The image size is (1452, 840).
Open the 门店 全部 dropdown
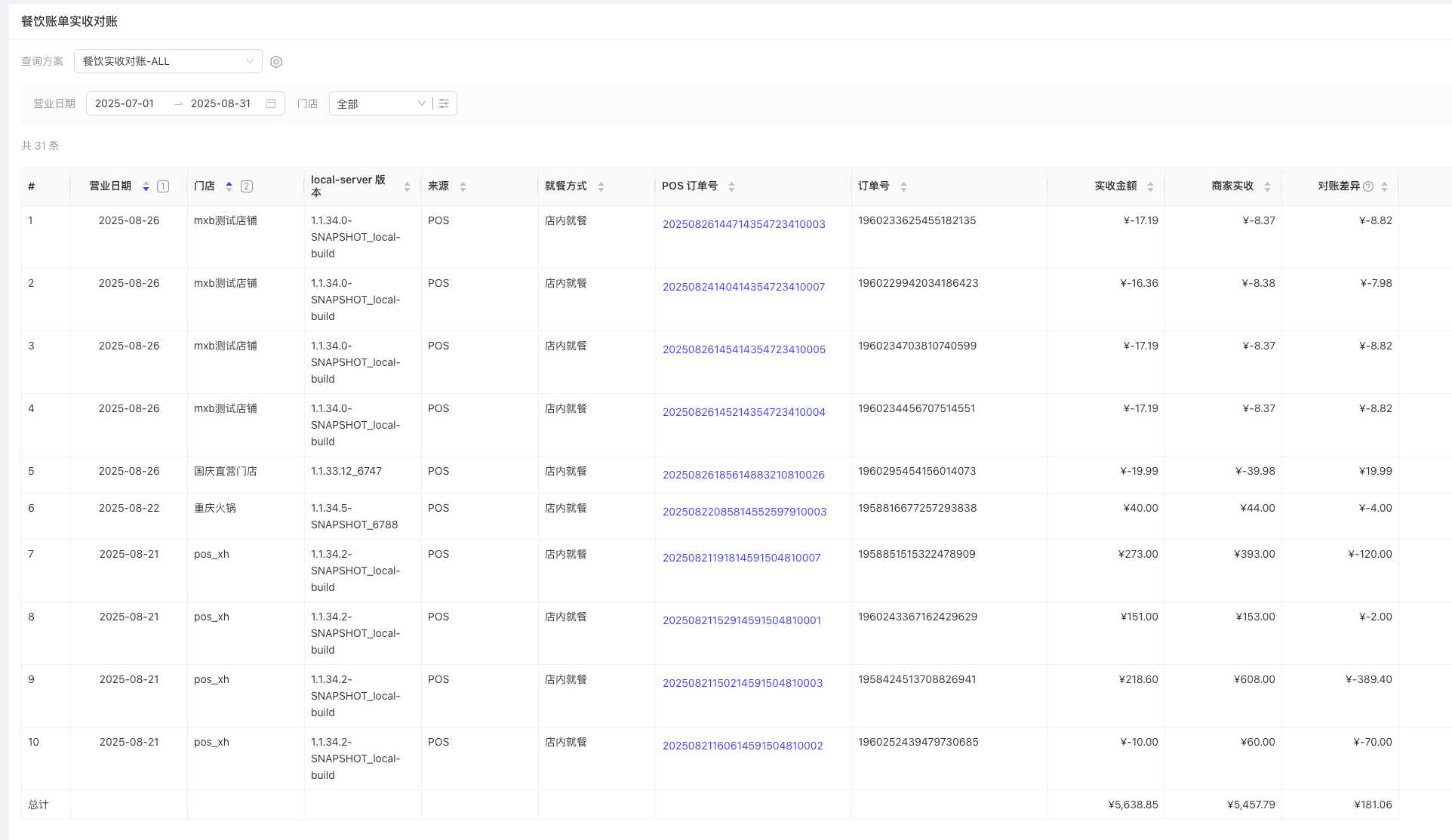pyautogui.click(x=380, y=103)
